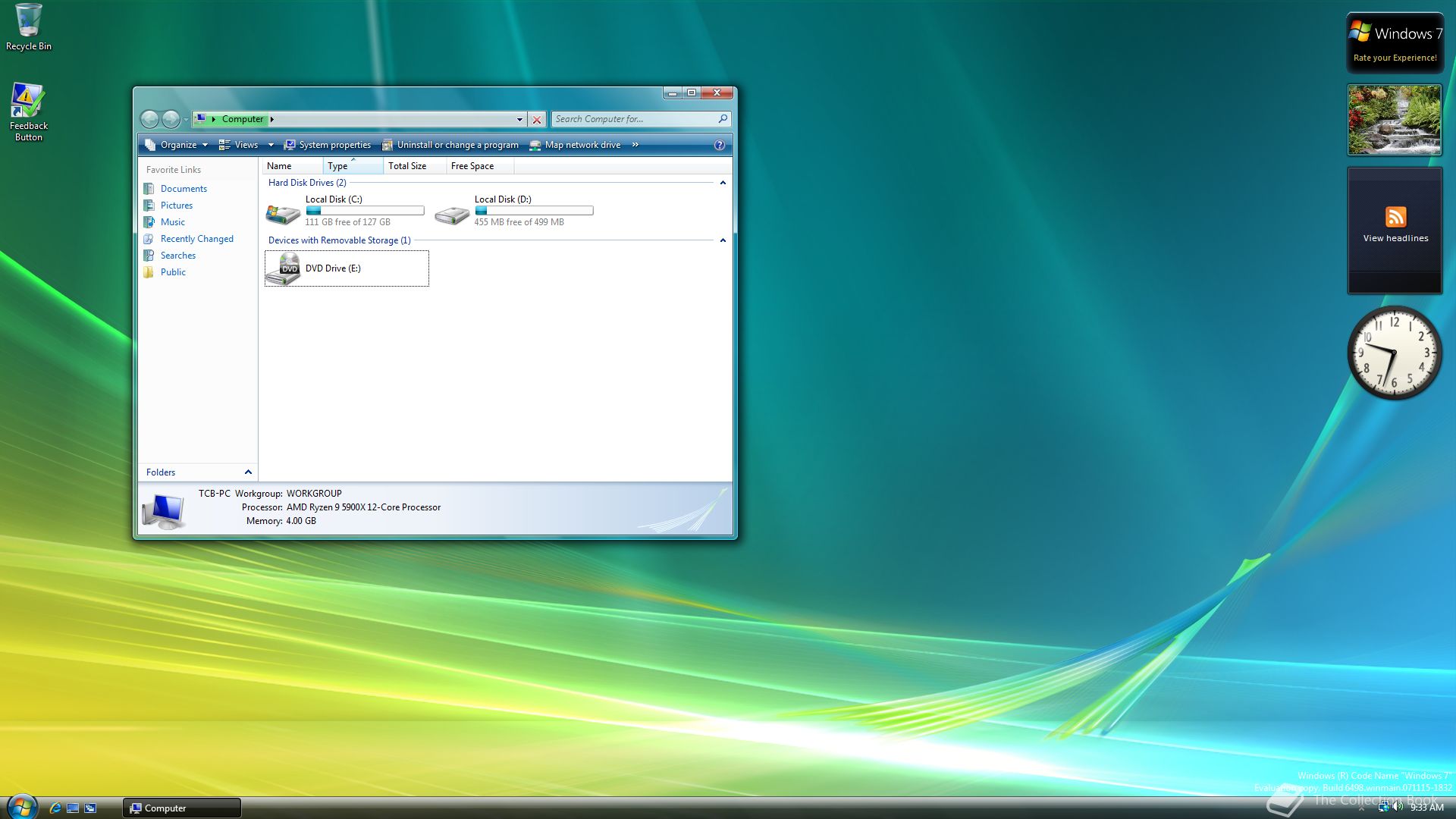Click Show Desktop quick launch icon

click(x=73, y=808)
